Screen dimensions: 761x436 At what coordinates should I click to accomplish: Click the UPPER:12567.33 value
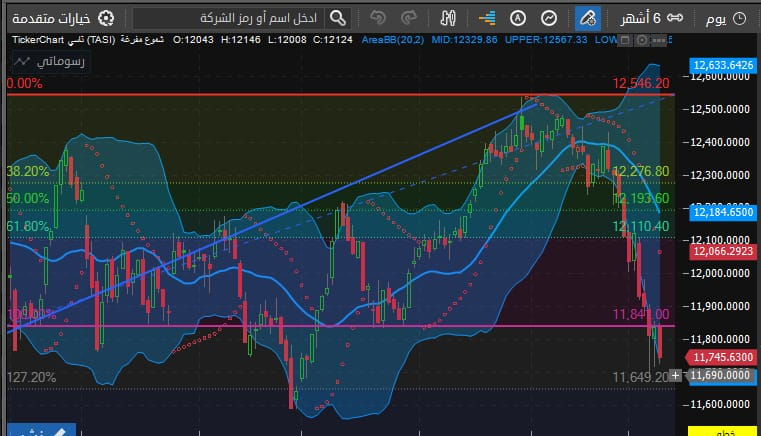(x=546, y=40)
